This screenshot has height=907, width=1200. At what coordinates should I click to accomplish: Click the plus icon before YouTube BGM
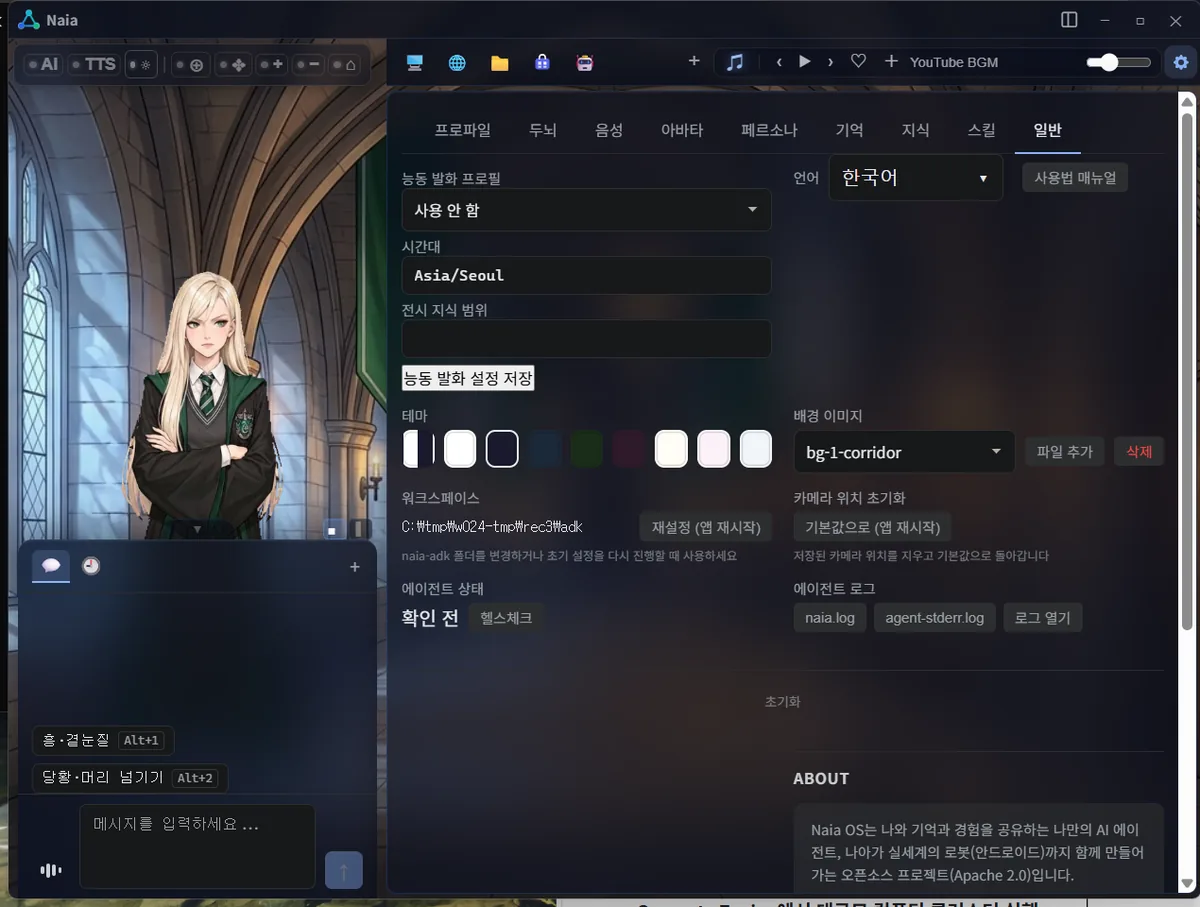(891, 62)
